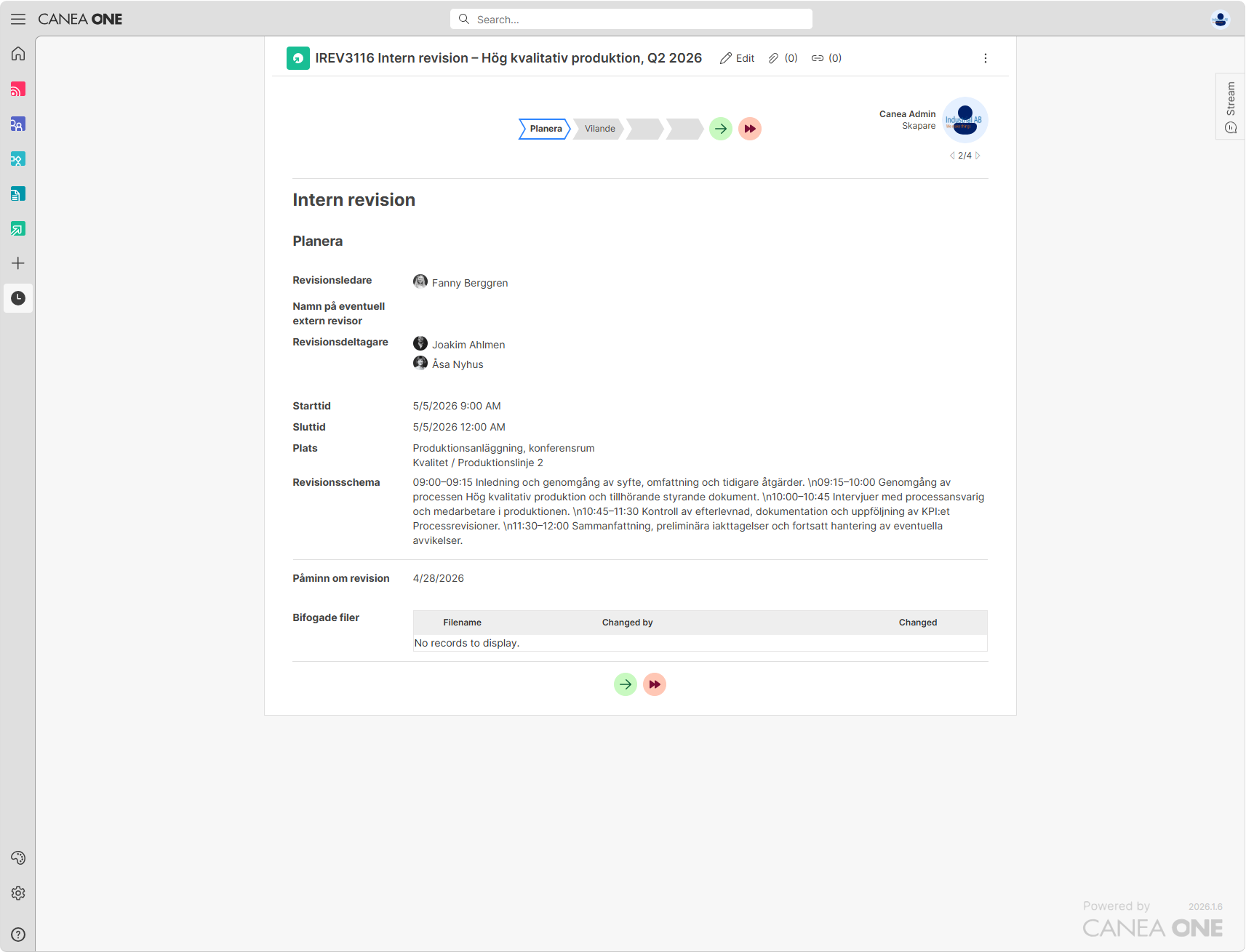Open linked items chain icon (0)
Screen dimensions: 1246x952
coord(826,58)
